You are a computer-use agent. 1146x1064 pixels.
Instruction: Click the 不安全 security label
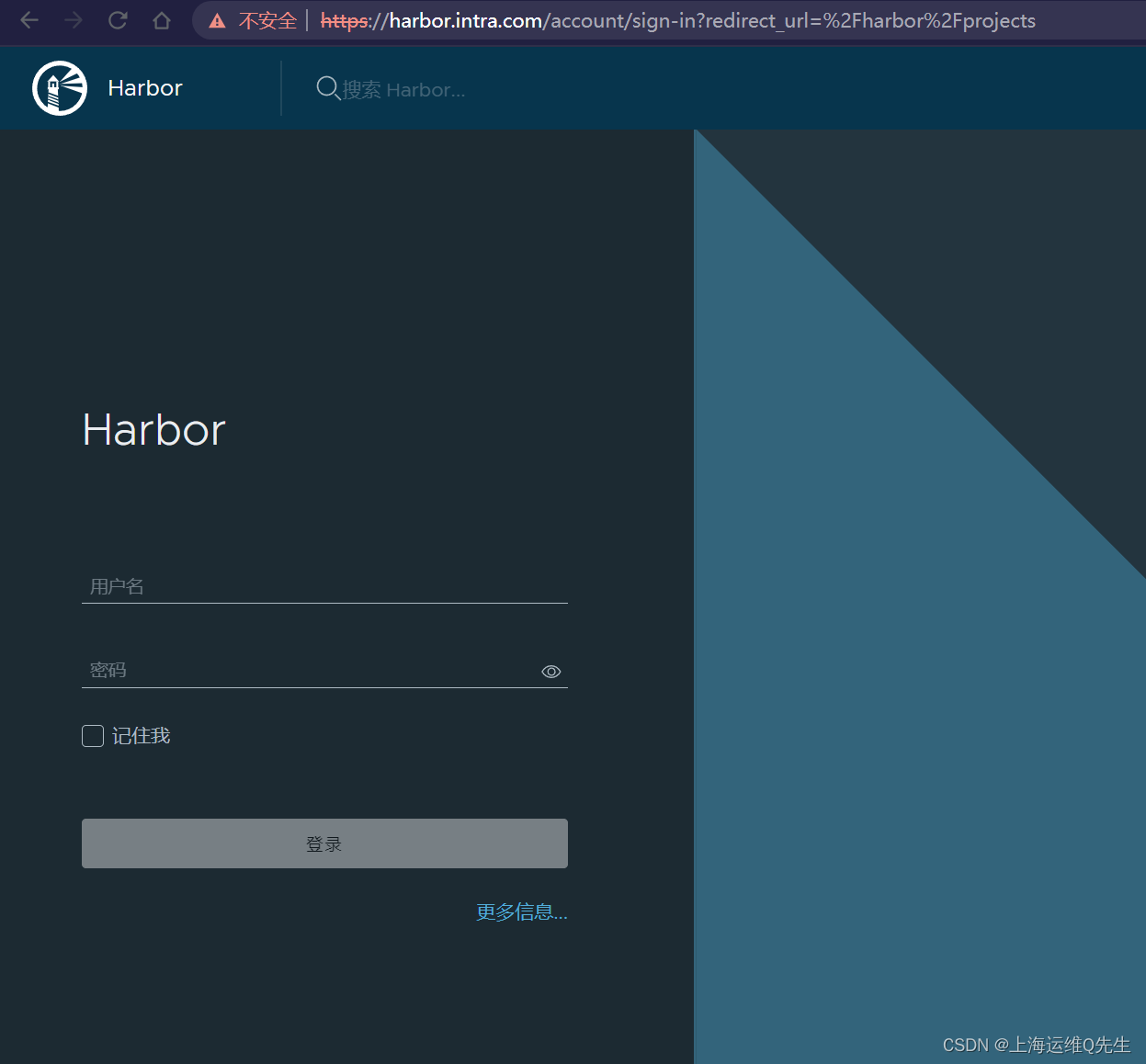click(x=267, y=20)
